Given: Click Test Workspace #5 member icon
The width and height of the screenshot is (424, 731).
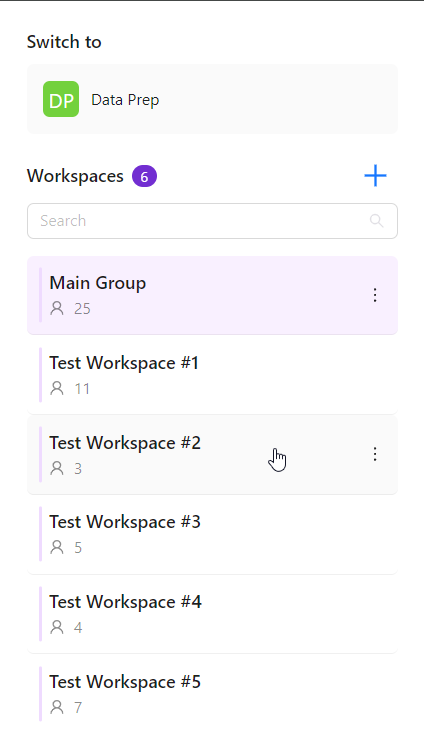Looking at the screenshot, I should tap(57, 707).
